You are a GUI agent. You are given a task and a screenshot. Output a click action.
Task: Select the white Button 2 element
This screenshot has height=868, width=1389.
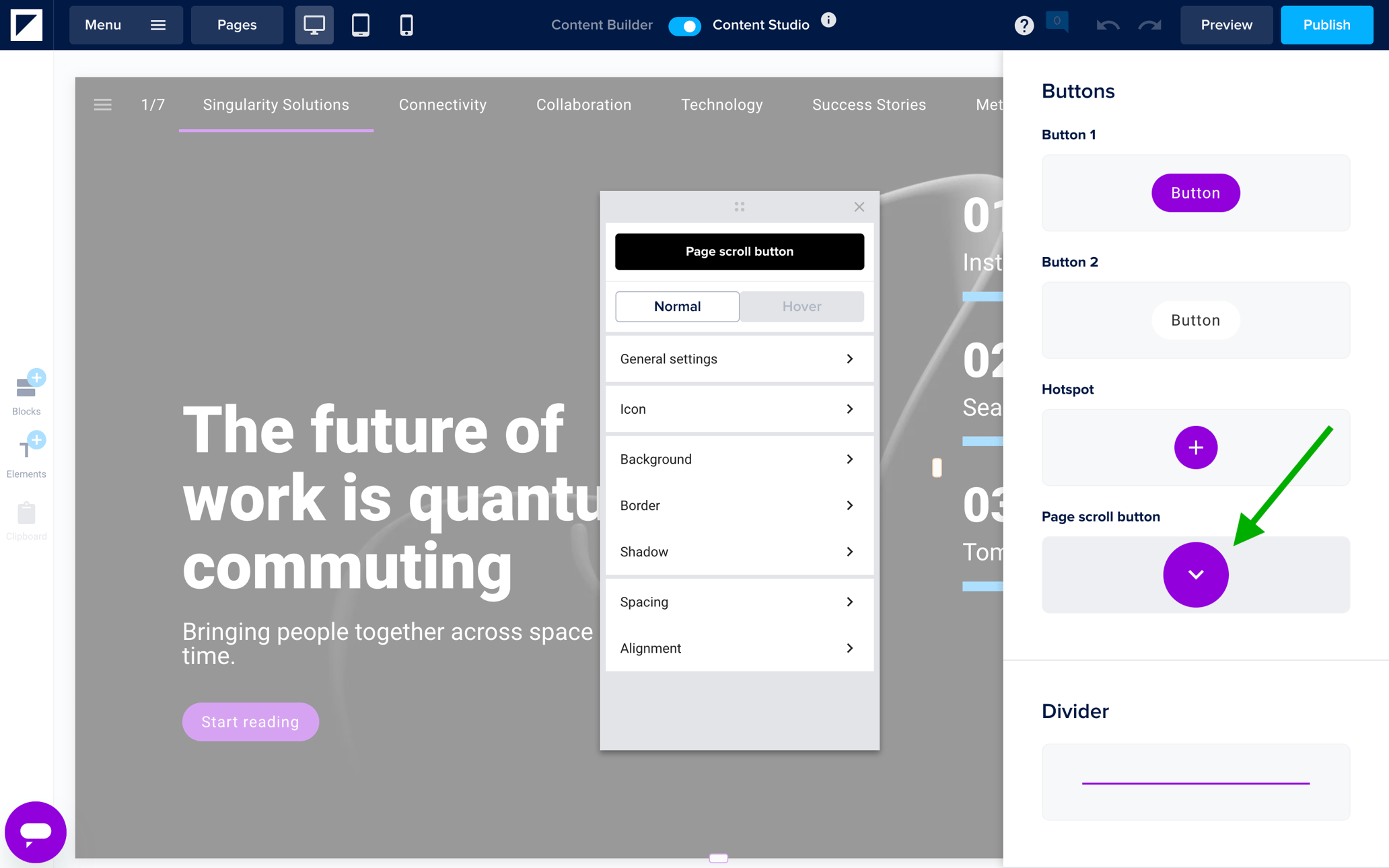1195,320
